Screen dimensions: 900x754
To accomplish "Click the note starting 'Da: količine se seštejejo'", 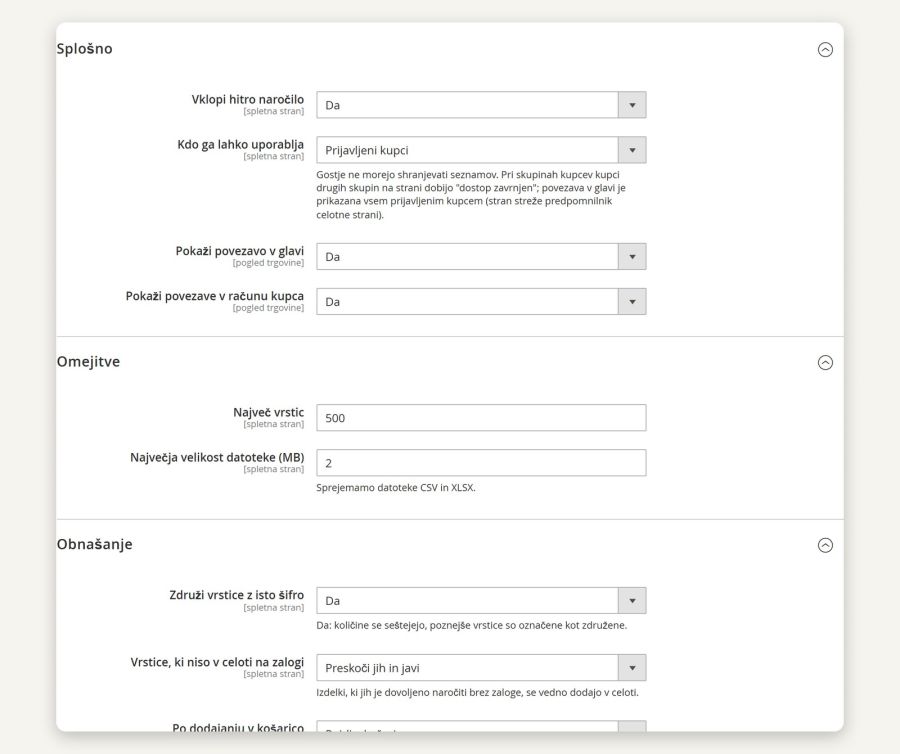I will [x=472, y=625].
